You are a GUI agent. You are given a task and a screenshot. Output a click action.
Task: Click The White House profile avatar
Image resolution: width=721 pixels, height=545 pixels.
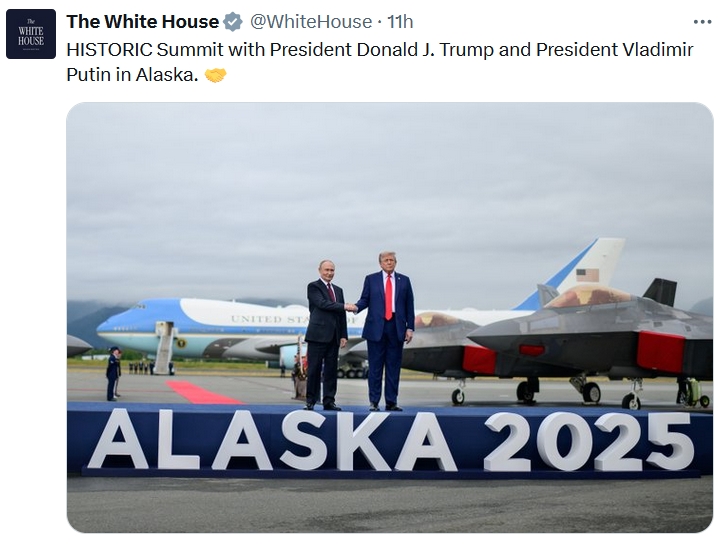[x=31, y=34]
